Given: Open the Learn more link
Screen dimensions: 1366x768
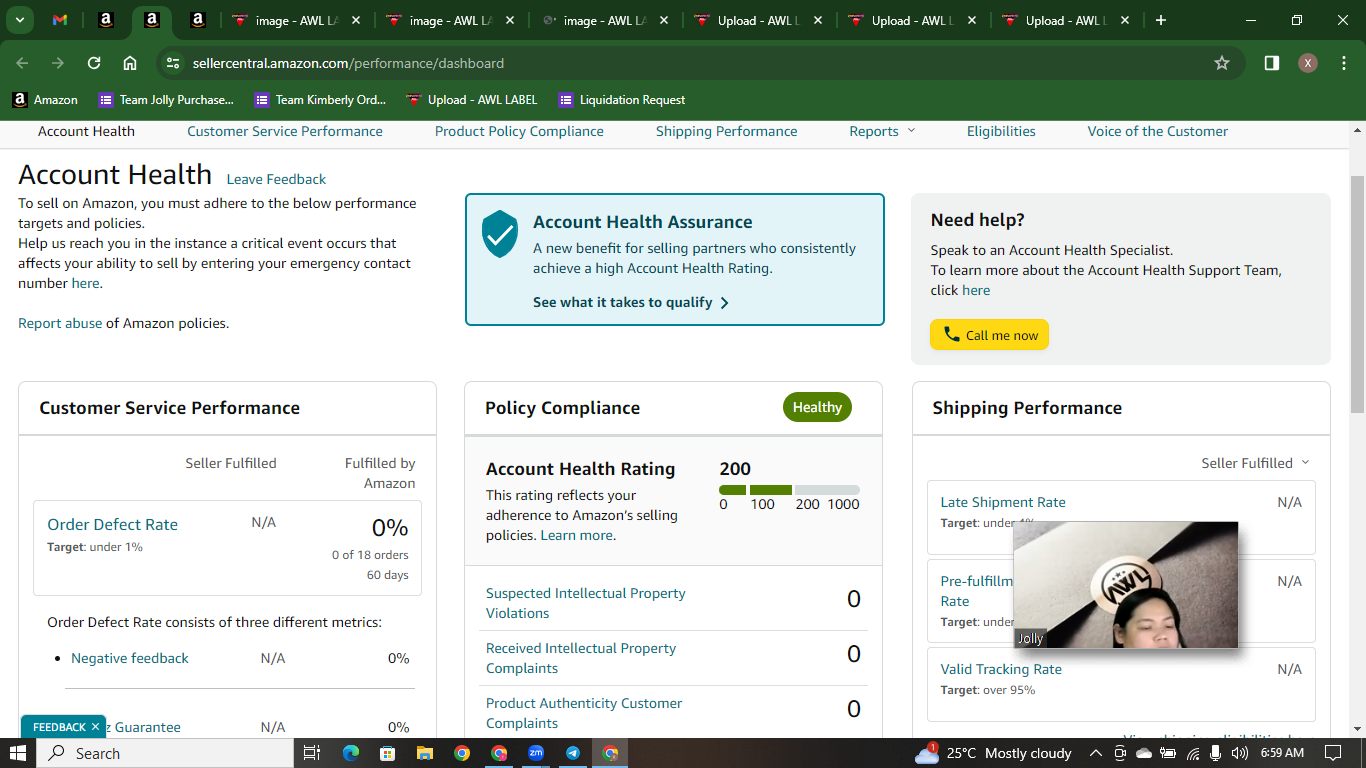Looking at the screenshot, I should point(576,535).
